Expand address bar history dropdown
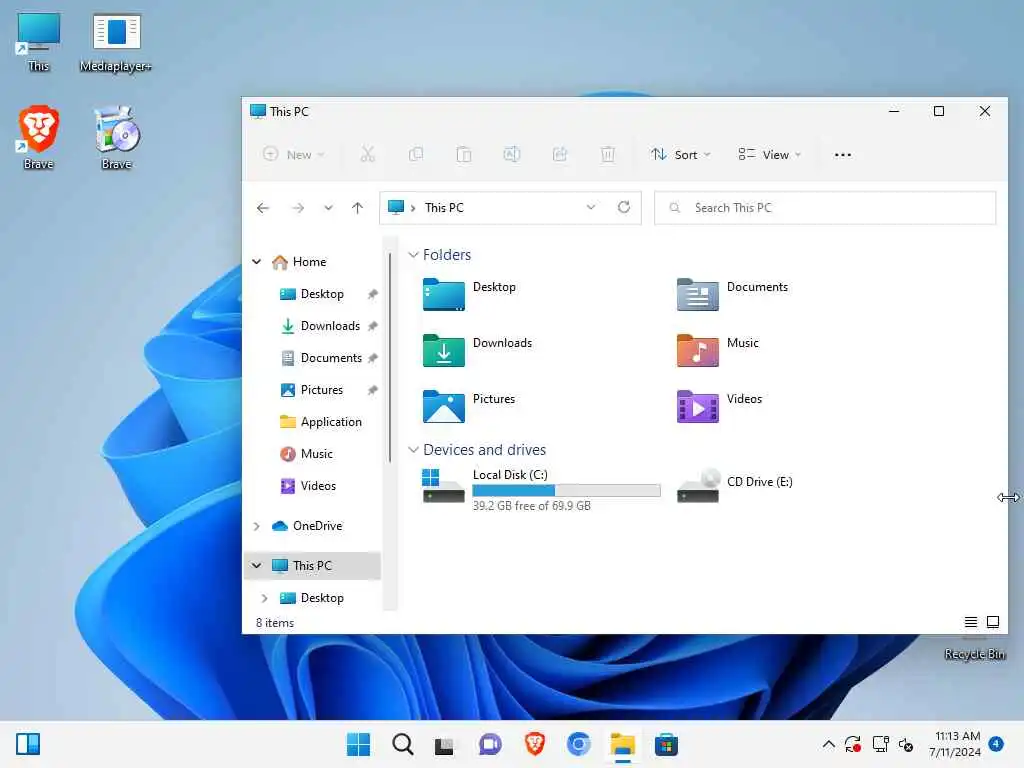The width and height of the screenshot is (1024, 768). tap(590, 207)
